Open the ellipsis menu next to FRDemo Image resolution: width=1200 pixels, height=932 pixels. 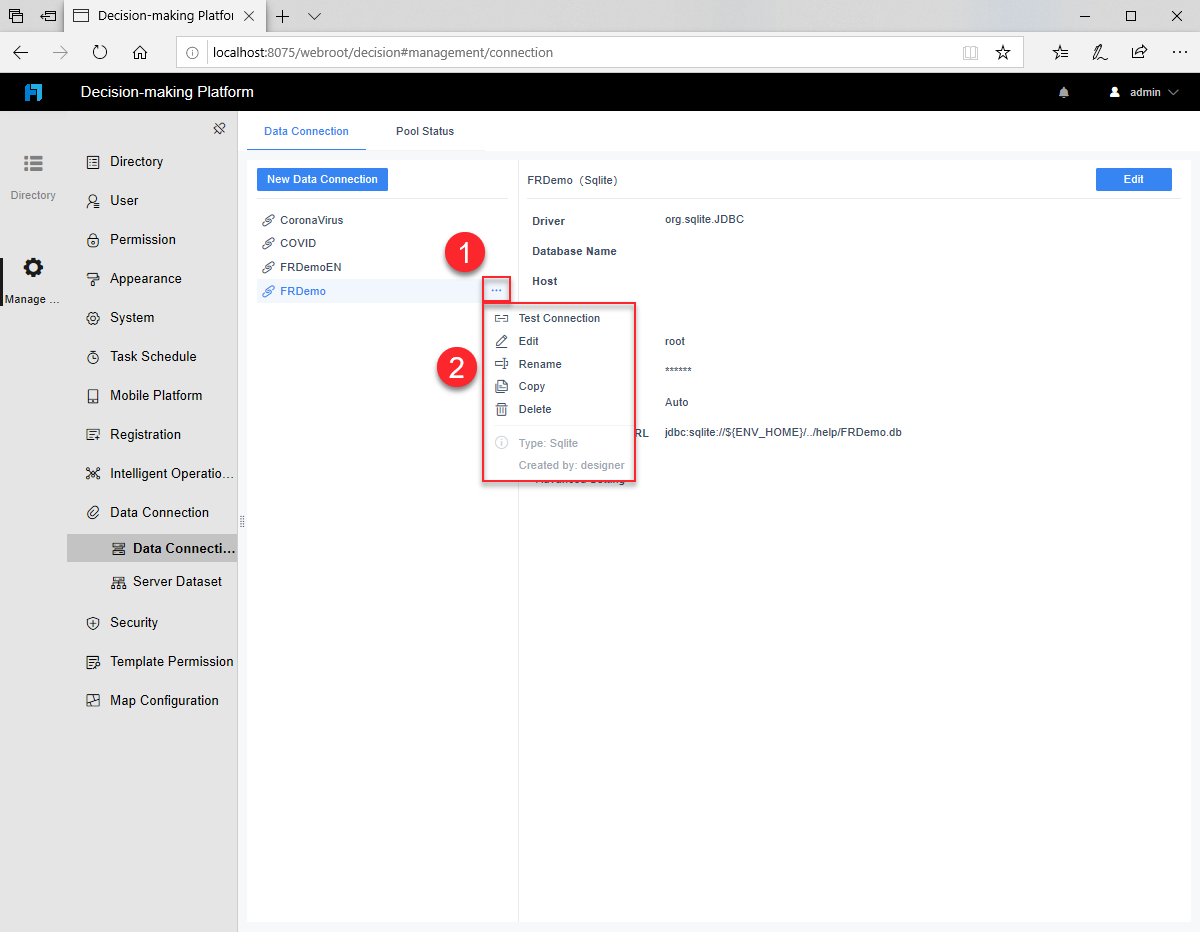(x=496, y=289)
